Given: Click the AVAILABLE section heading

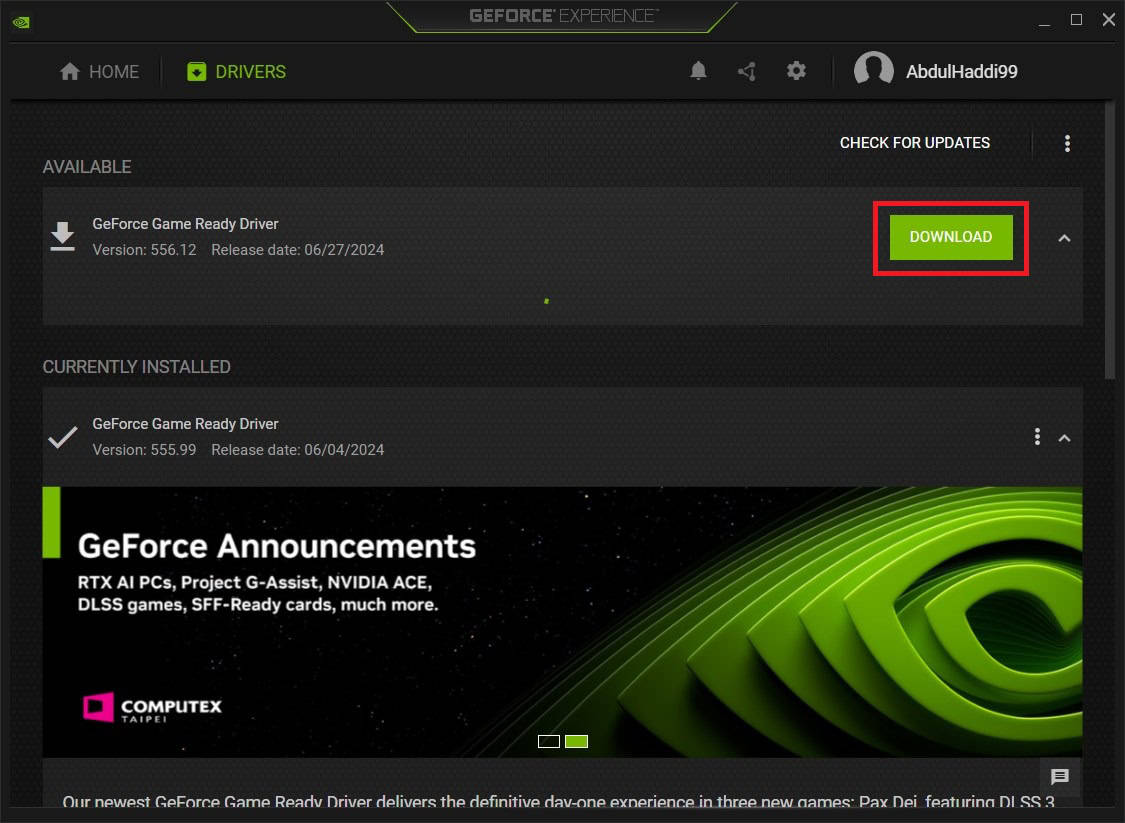Looking at the screenshot, I should 87,166.
